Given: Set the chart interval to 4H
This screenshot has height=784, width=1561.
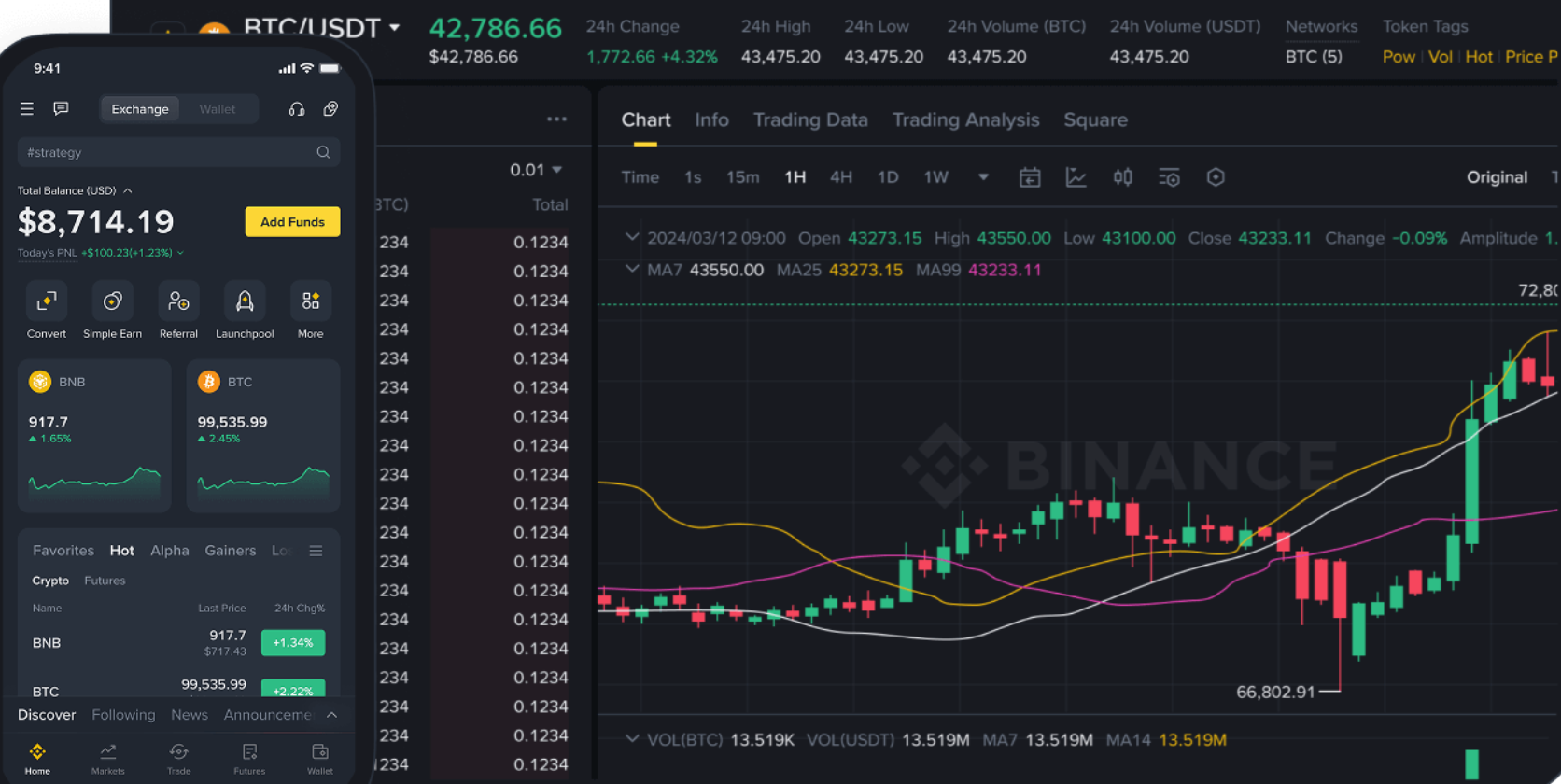Looking at the screenshot, I should [x=841, y=177].
